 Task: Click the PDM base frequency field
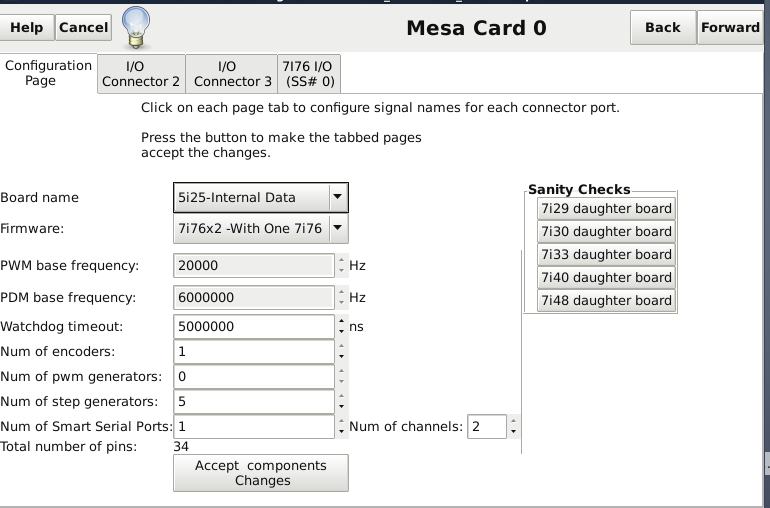click(x=254, y=298)
